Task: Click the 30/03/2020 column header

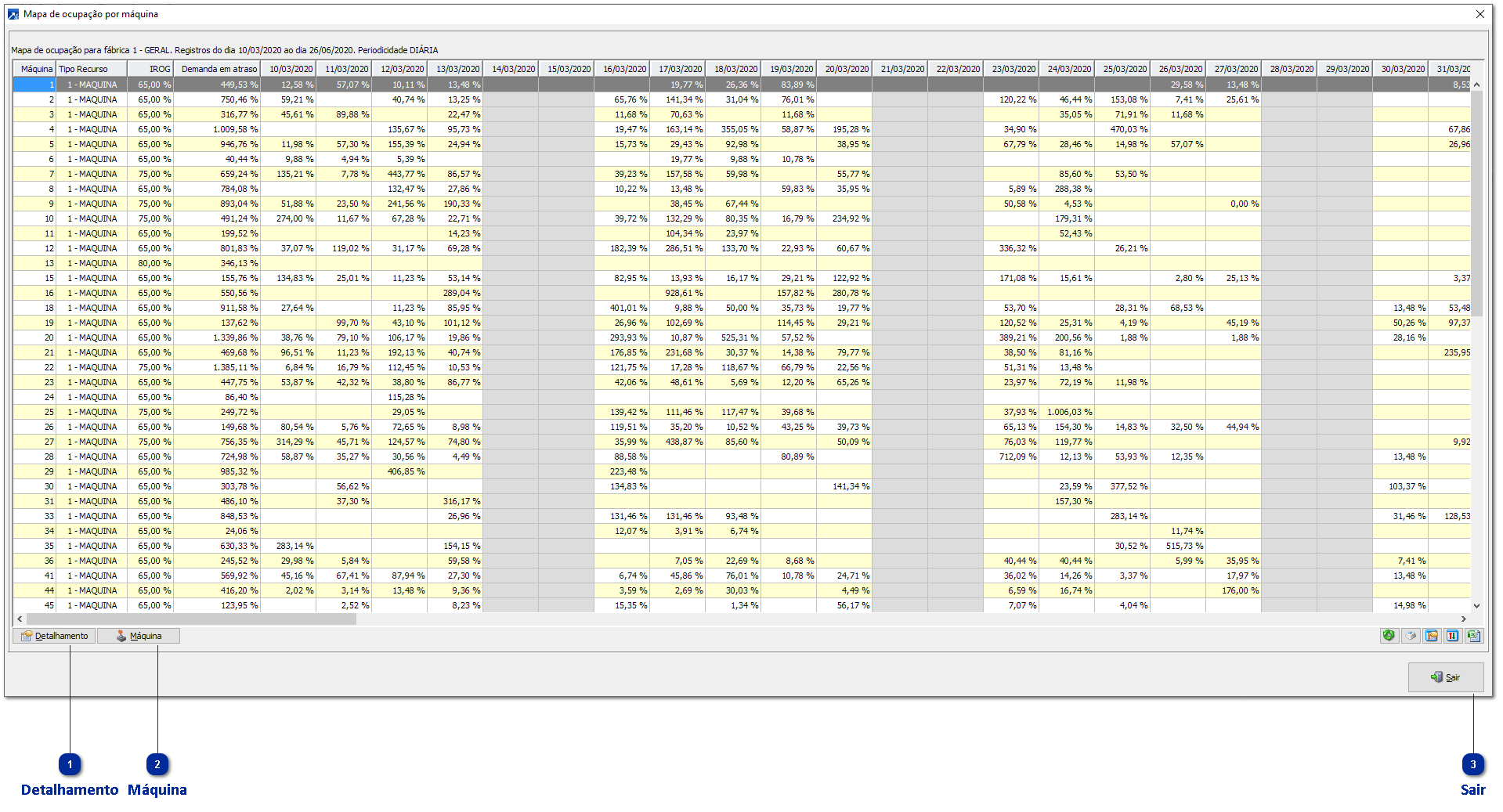Action: 1400,69
